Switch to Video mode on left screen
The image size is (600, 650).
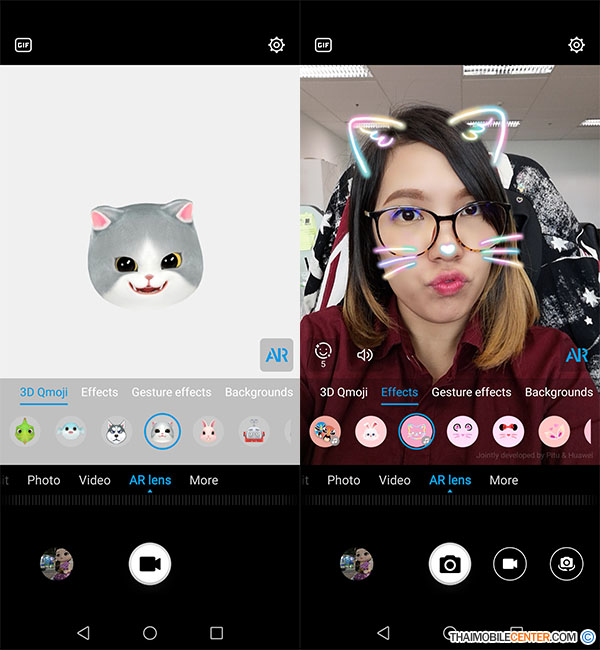pyautogui.click(x=95, y=480)
